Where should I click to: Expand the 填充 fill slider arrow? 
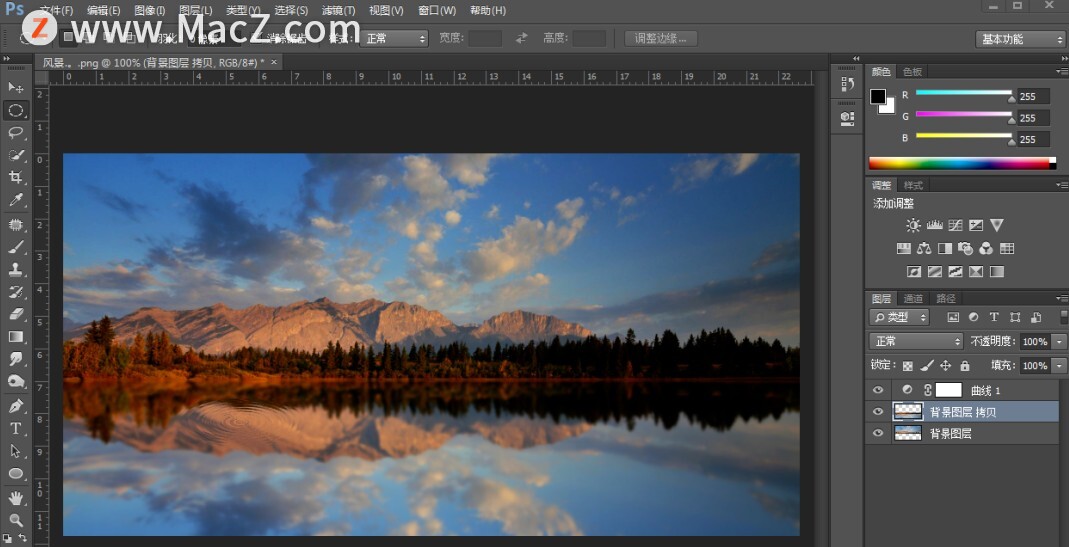(x=1059, y=366)
